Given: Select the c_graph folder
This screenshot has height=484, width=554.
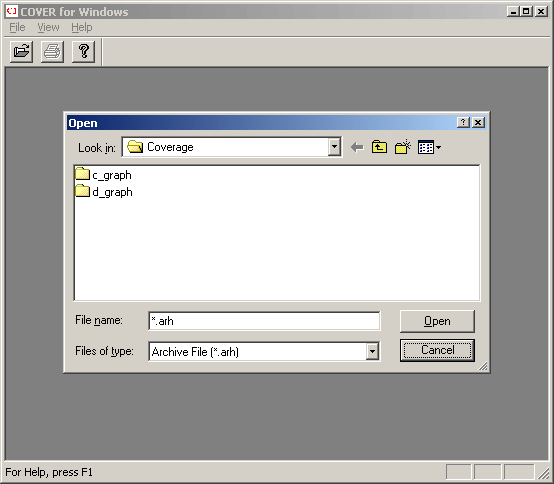Looking at the screenshot, I should point(104,175).
